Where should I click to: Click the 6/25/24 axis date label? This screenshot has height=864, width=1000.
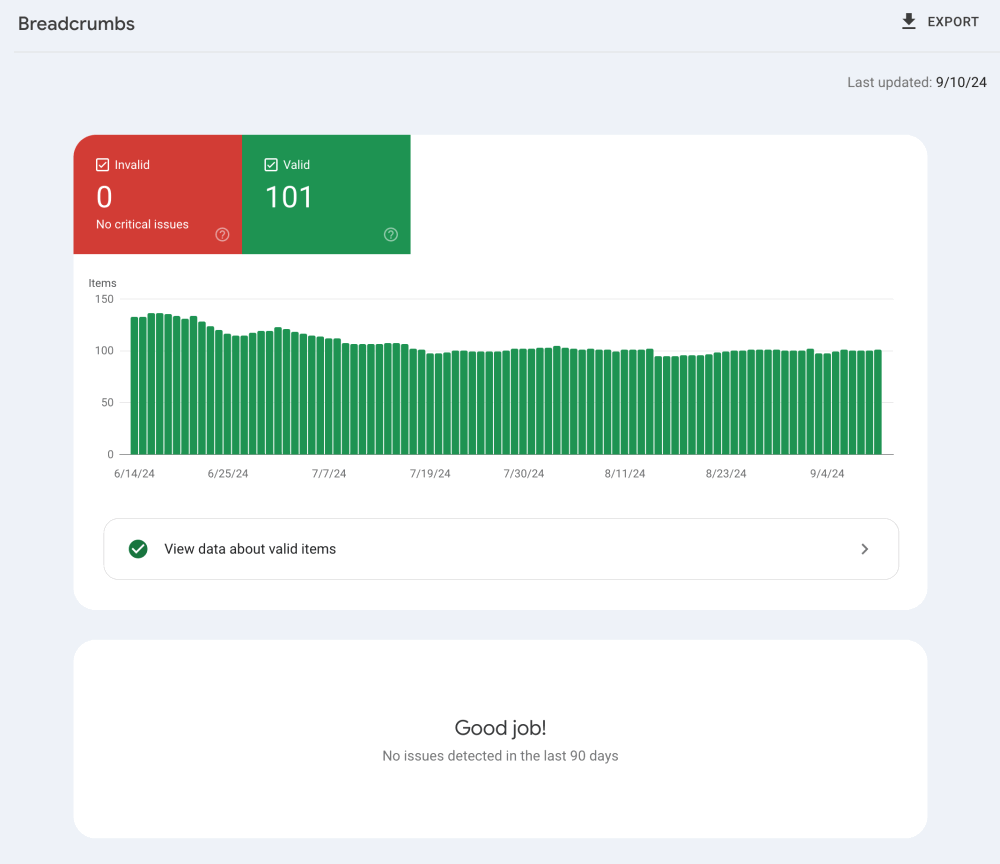coord(228,474)
